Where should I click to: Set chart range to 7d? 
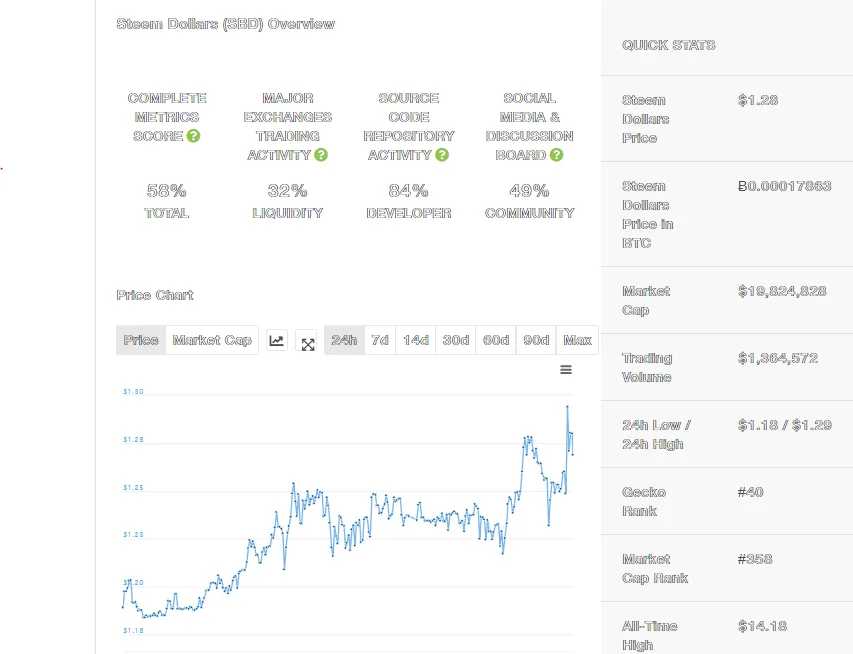(x=380, y=340)
